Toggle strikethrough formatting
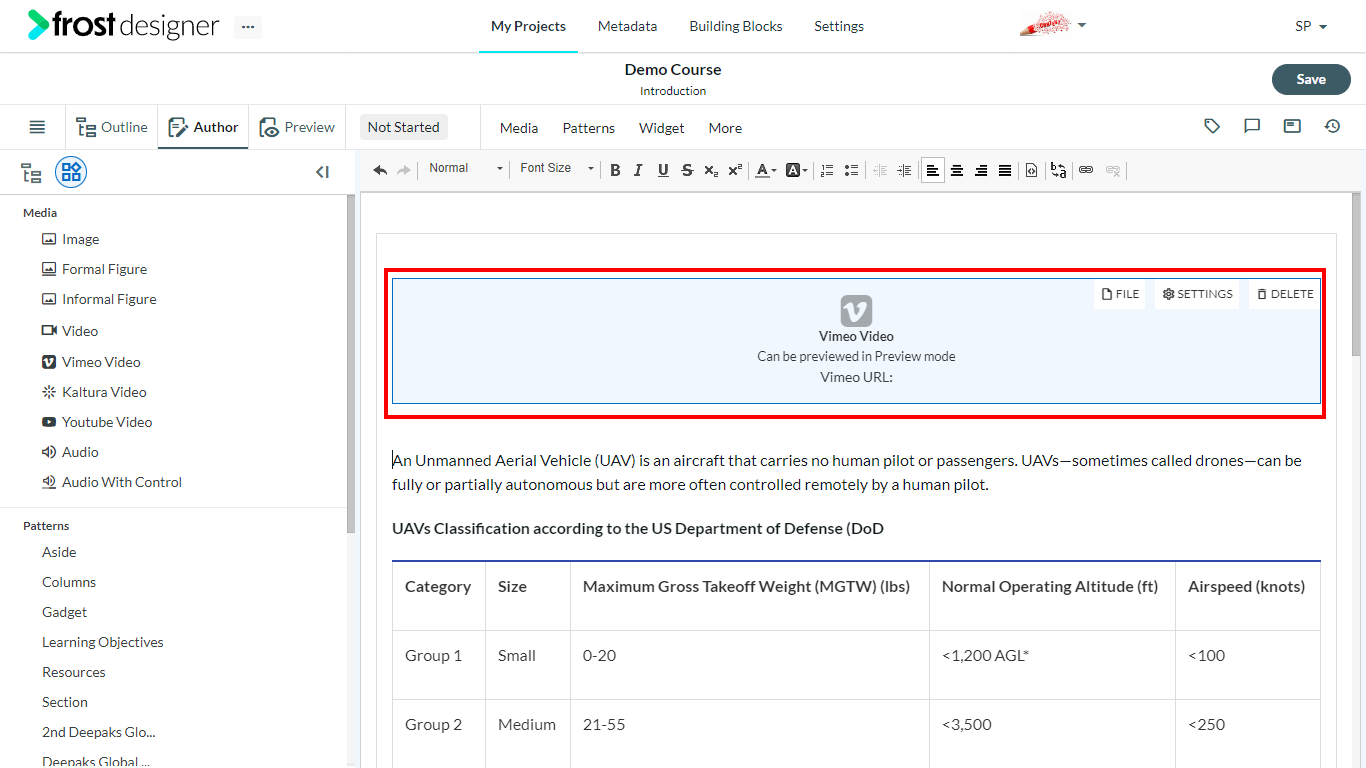Screen dimensions: 1366x768 [687, 170]
